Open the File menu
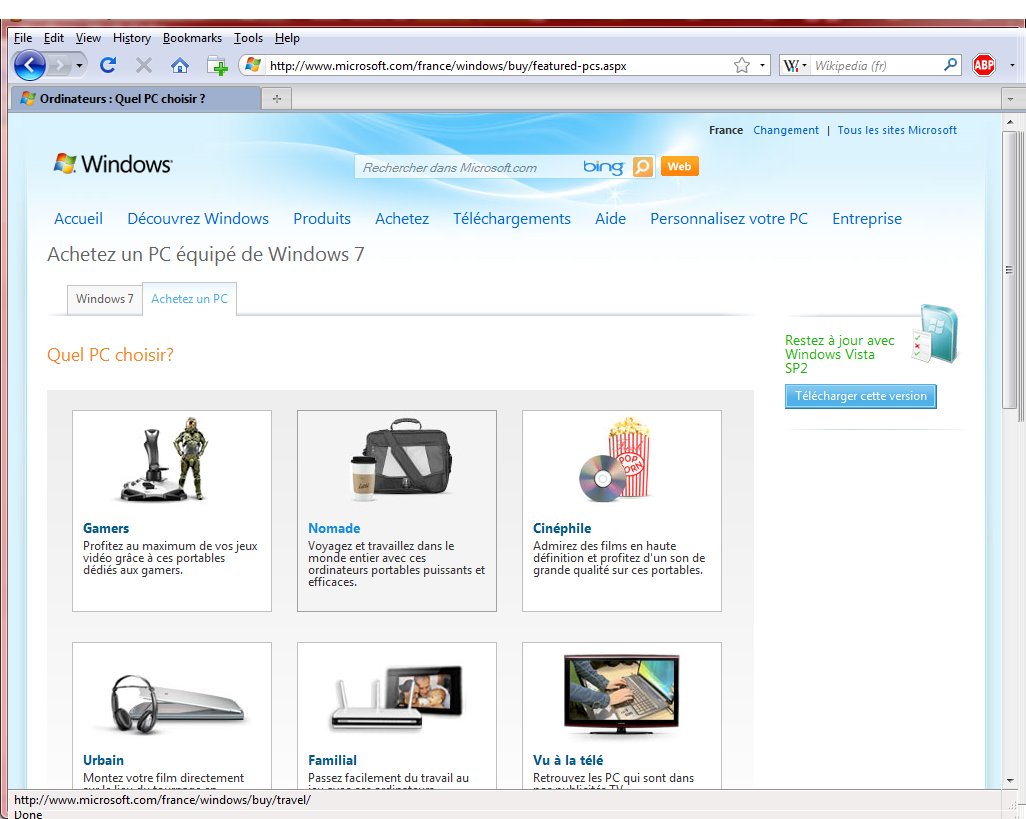This screenshot has height=819, width=1026. (23, 38)
